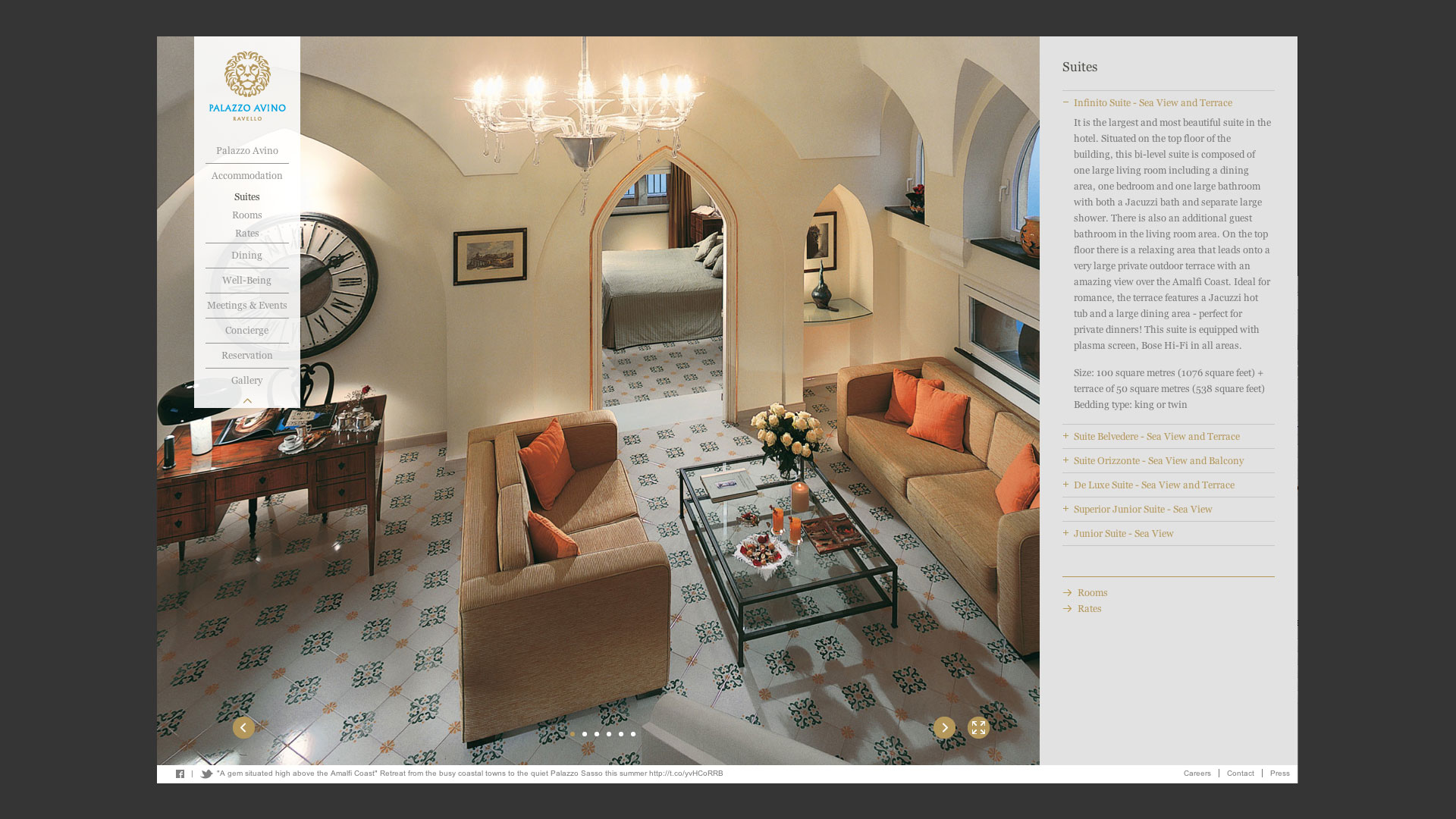Open the Well-Being menu item
Screen dimensions: 1456x819
(x=247, y=281)
